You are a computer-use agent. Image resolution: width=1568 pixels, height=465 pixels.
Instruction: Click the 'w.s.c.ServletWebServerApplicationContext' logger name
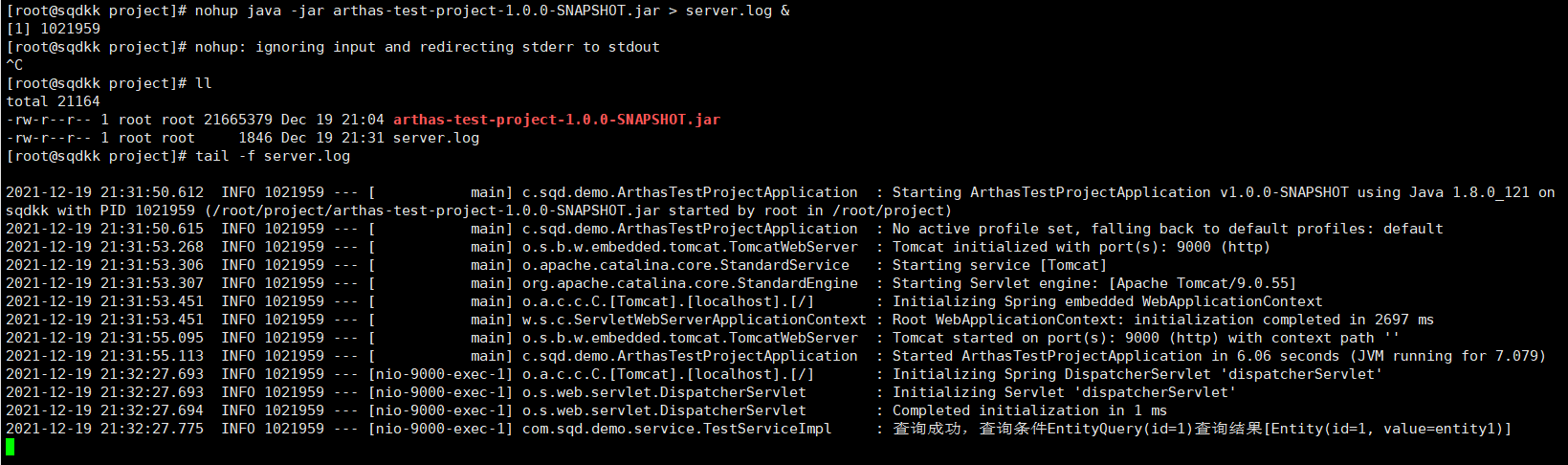(x=694, y=320)
